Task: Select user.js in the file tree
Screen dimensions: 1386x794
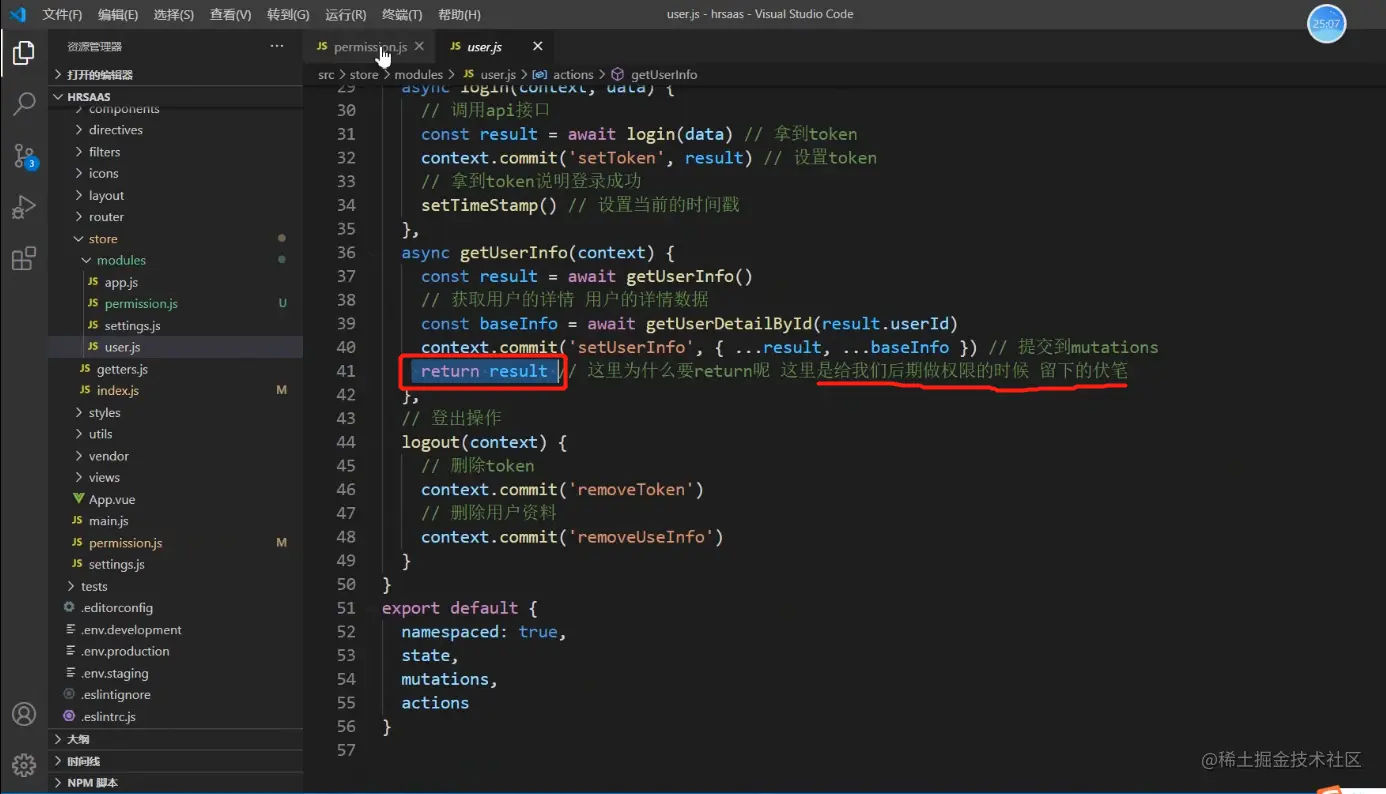Action: pyautogui.click(x=176, y=347)
